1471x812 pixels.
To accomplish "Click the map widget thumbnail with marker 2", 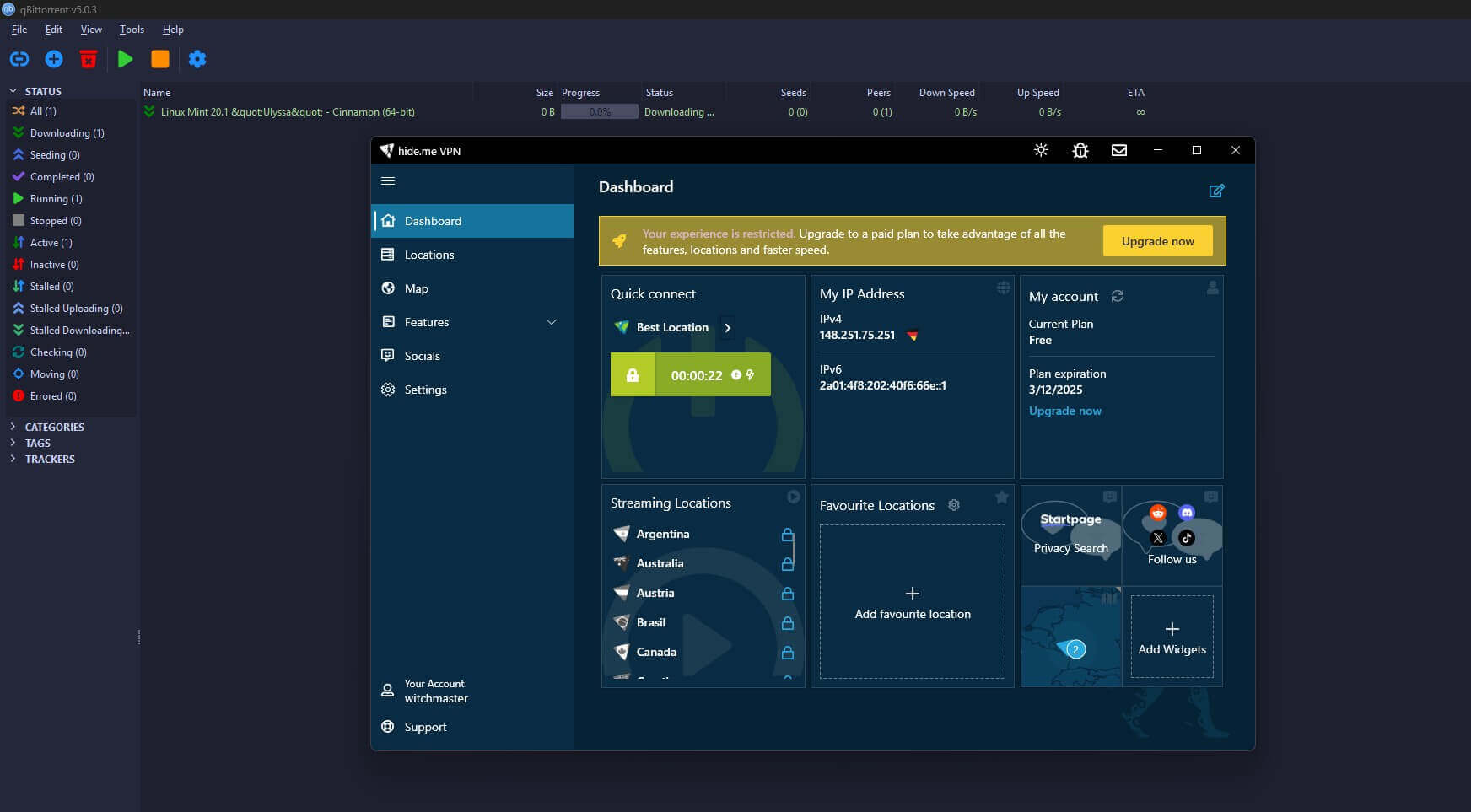I will pos(1071,637).
